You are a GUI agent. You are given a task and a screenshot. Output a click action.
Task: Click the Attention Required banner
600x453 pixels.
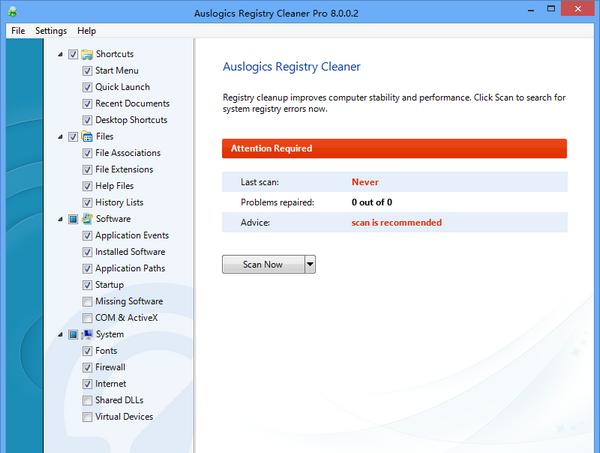click(395, 148)
